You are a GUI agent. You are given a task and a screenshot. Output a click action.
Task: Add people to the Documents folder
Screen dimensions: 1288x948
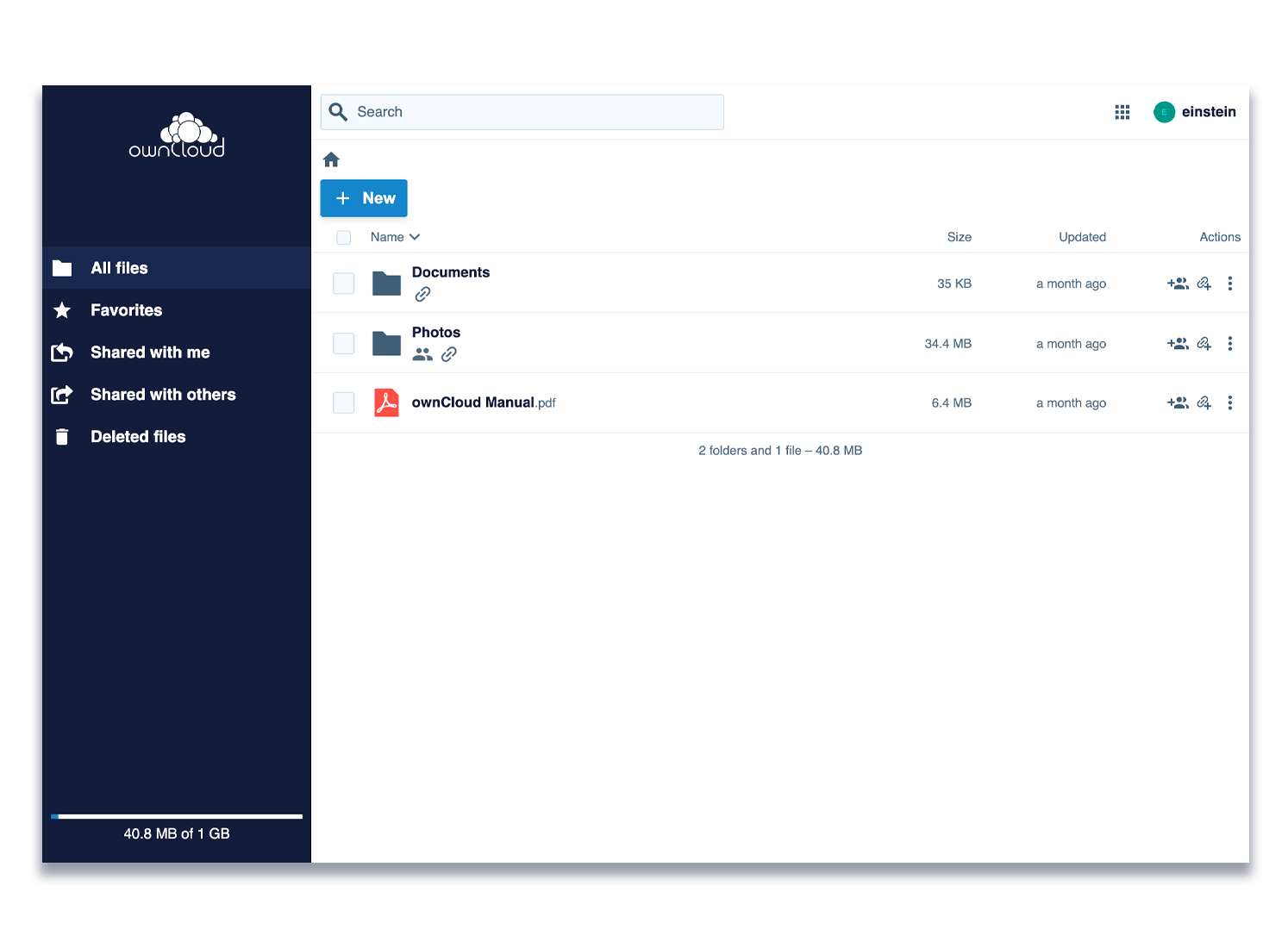(x=1177, y=284)
